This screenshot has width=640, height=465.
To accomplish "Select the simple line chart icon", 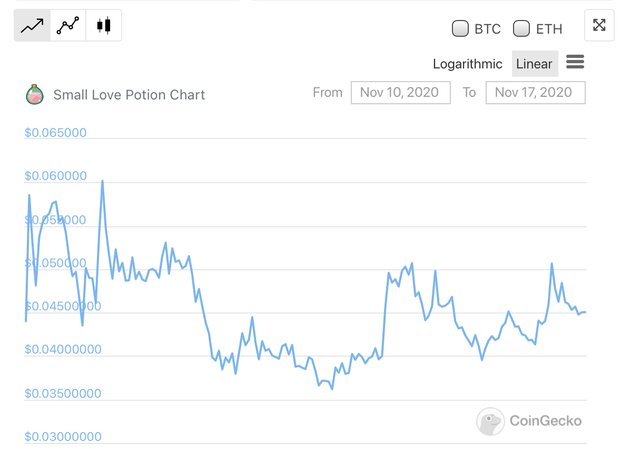I will [32, 25].
